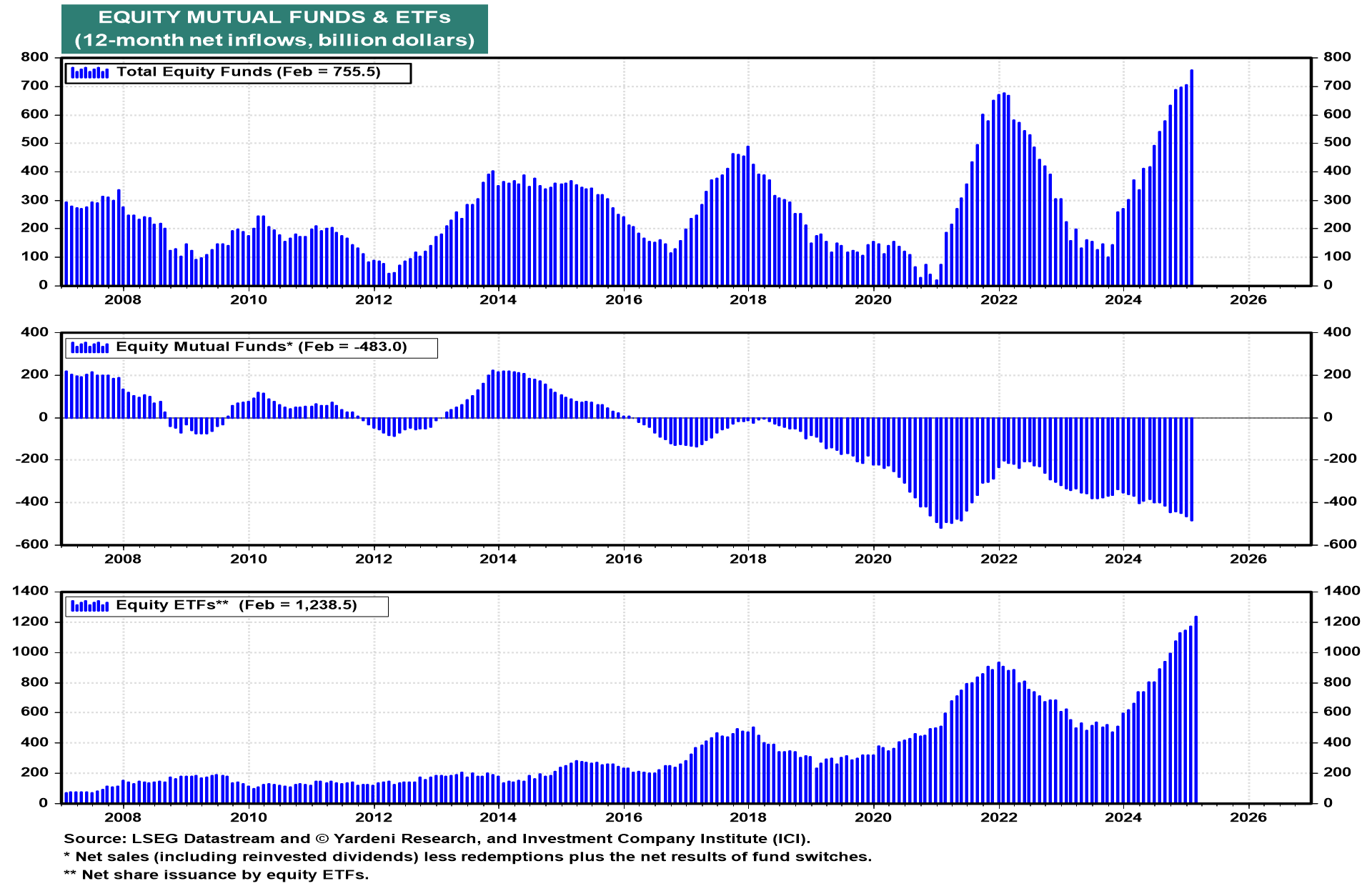Viewport: 1372px width, 886px height.
Task: Click the Net share issuance footnote line
Action: pyautogui.click(x=216, y=875)
